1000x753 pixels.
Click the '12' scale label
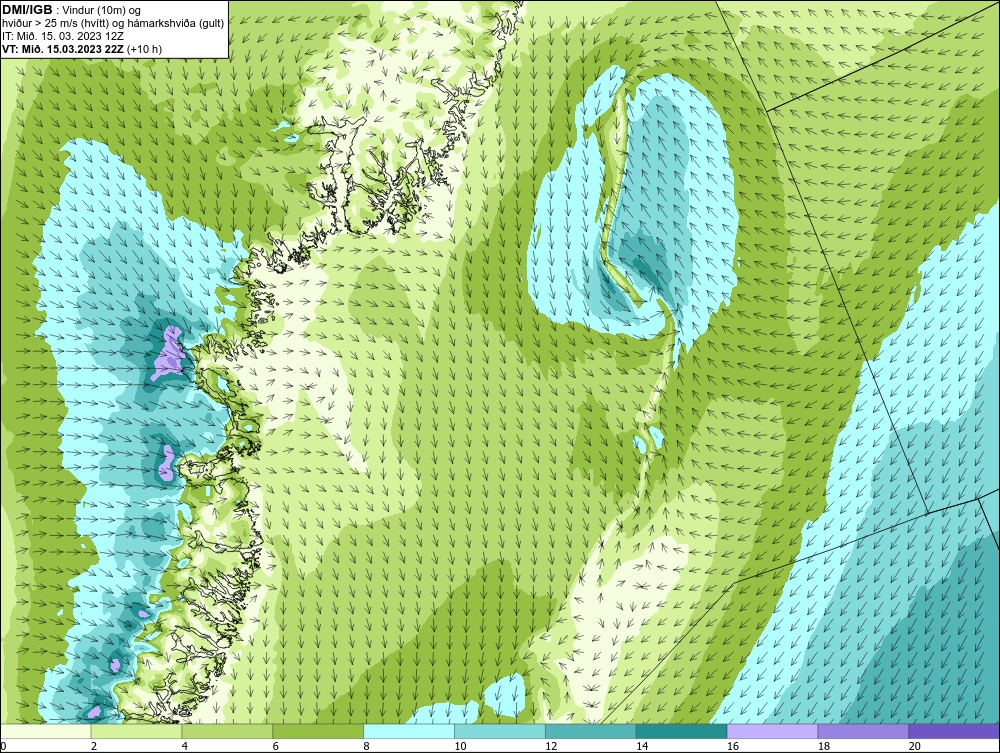click(551, 746)
